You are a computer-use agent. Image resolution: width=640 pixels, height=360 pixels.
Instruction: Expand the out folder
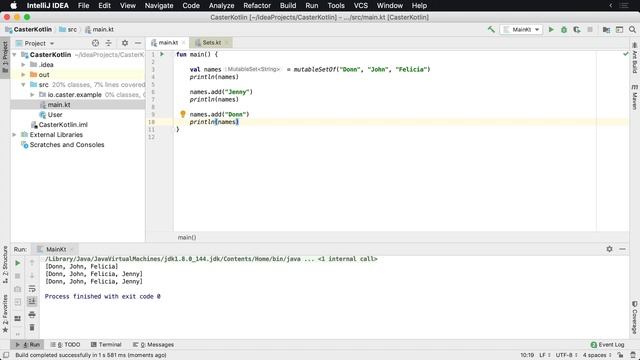point(23,75)
